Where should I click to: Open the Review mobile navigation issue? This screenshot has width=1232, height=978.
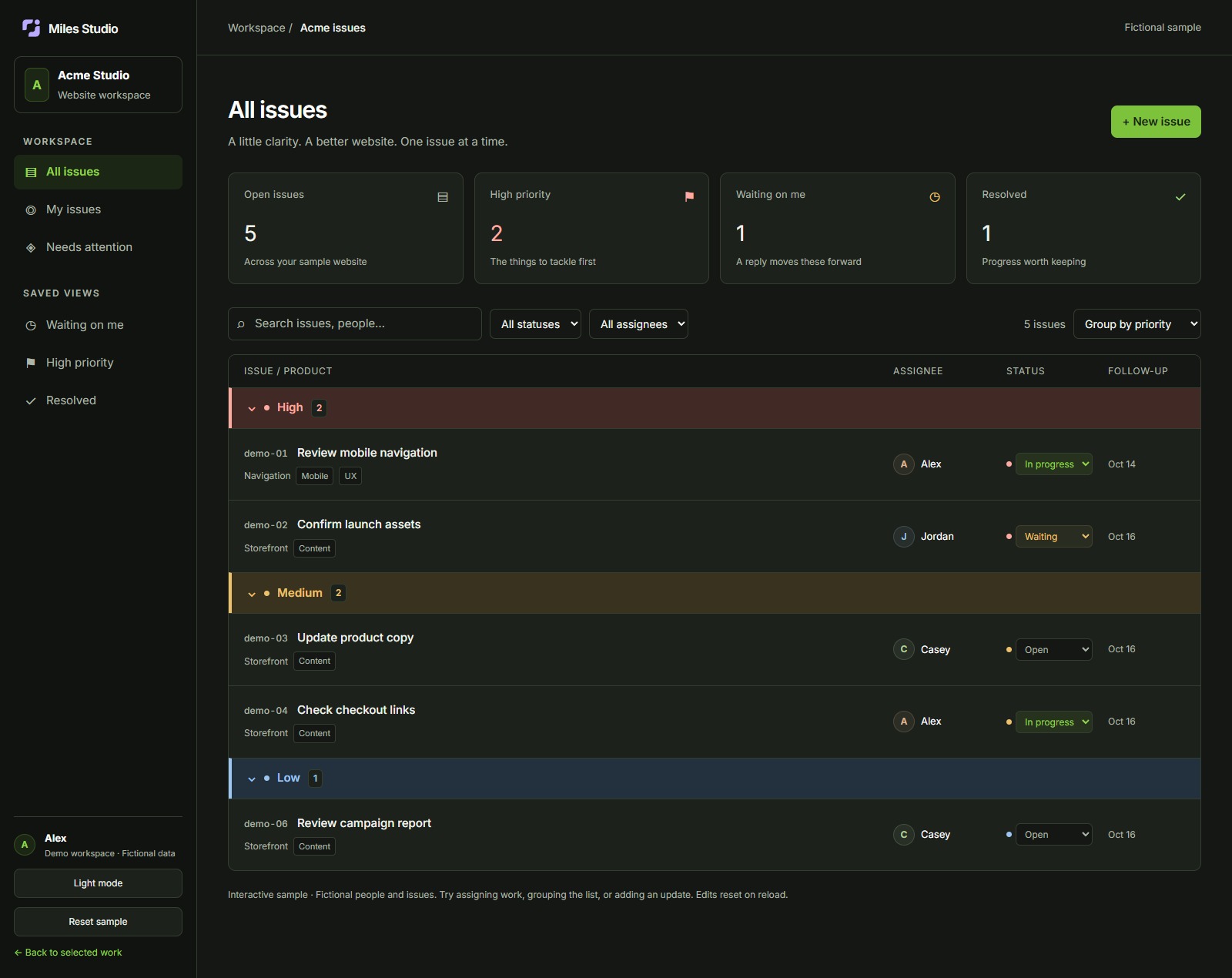(x=367, y=453)
